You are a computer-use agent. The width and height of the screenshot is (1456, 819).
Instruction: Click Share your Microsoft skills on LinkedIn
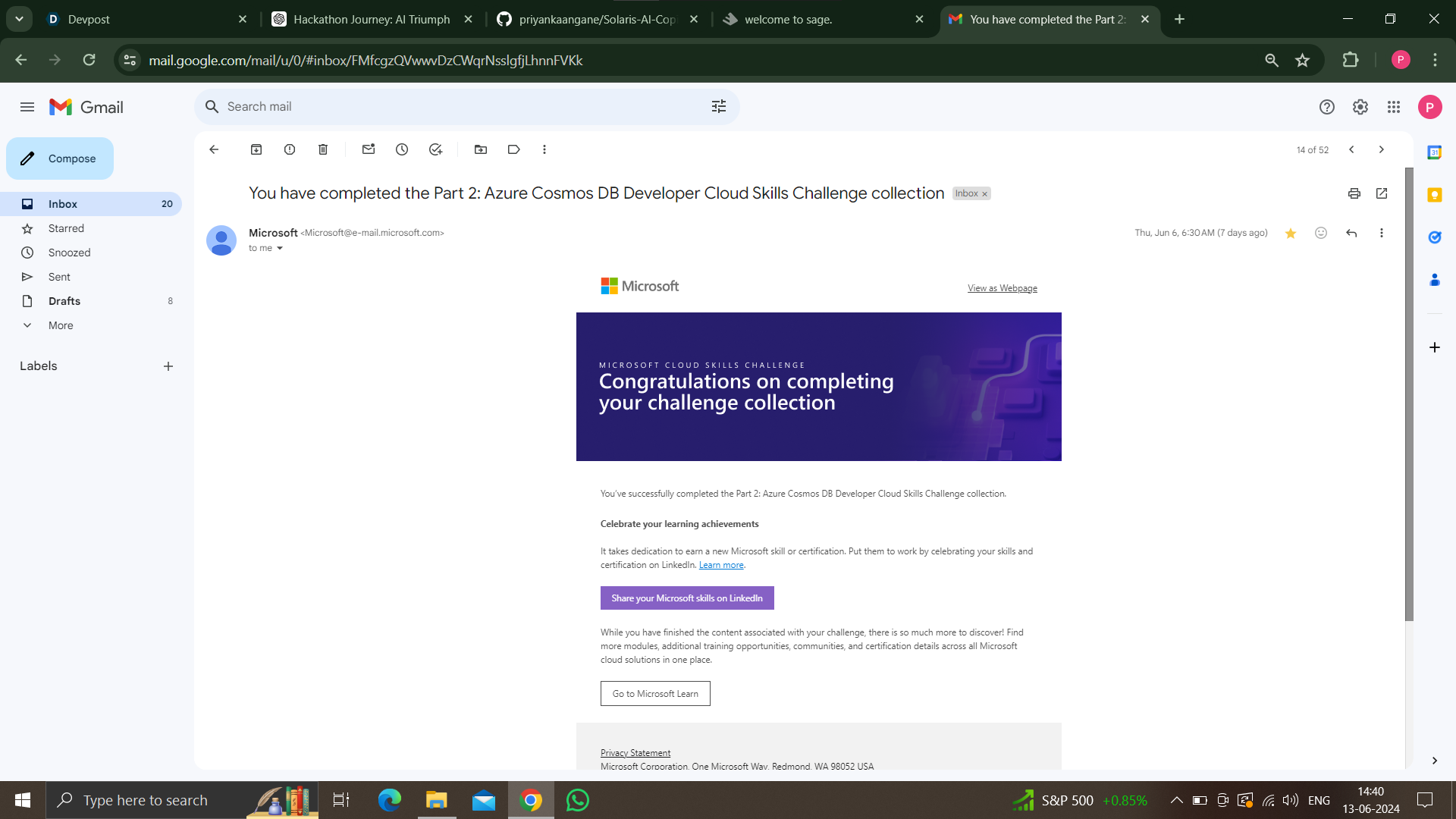coord(687,598)
